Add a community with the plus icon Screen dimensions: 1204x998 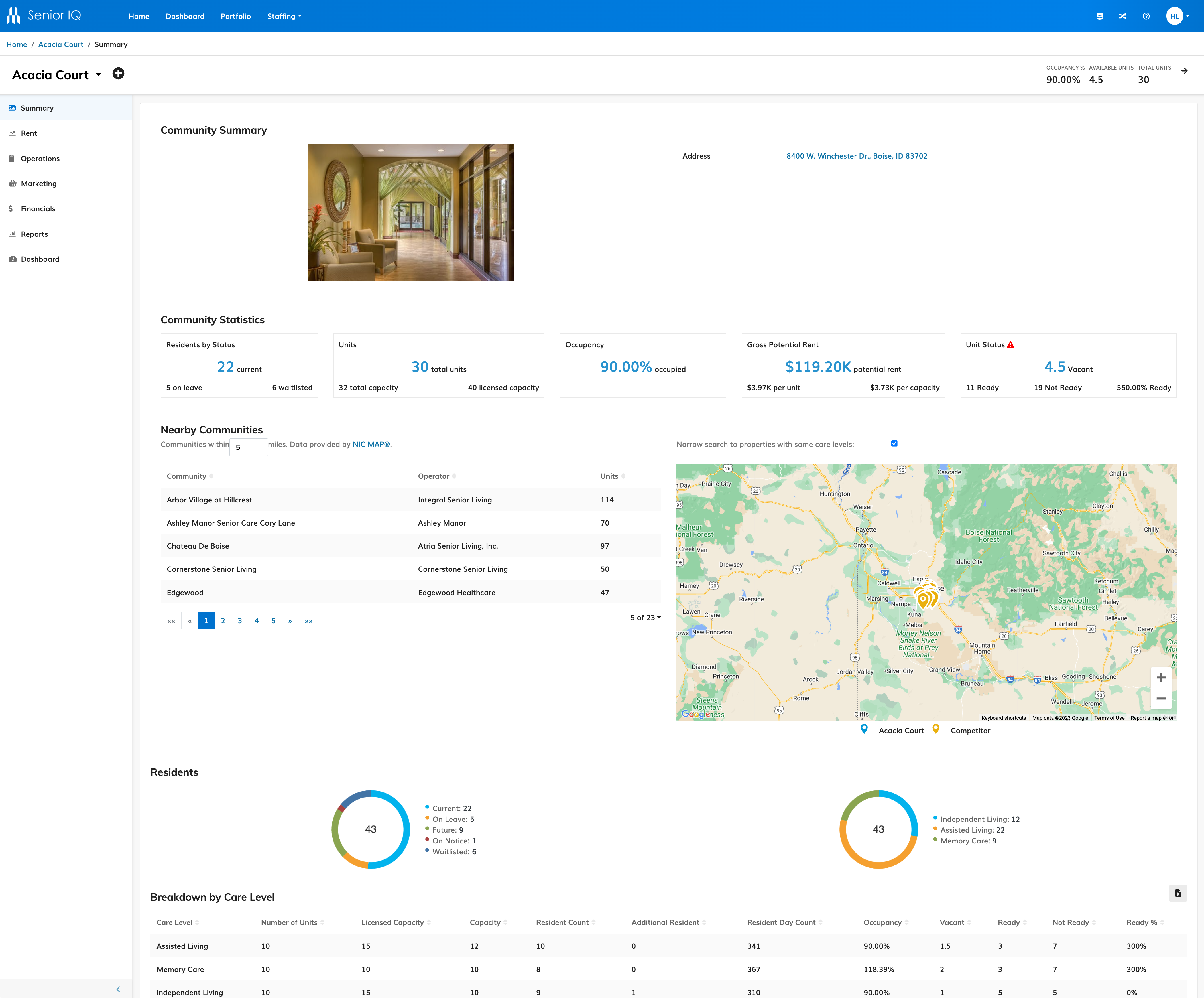[x=119, y=73]
